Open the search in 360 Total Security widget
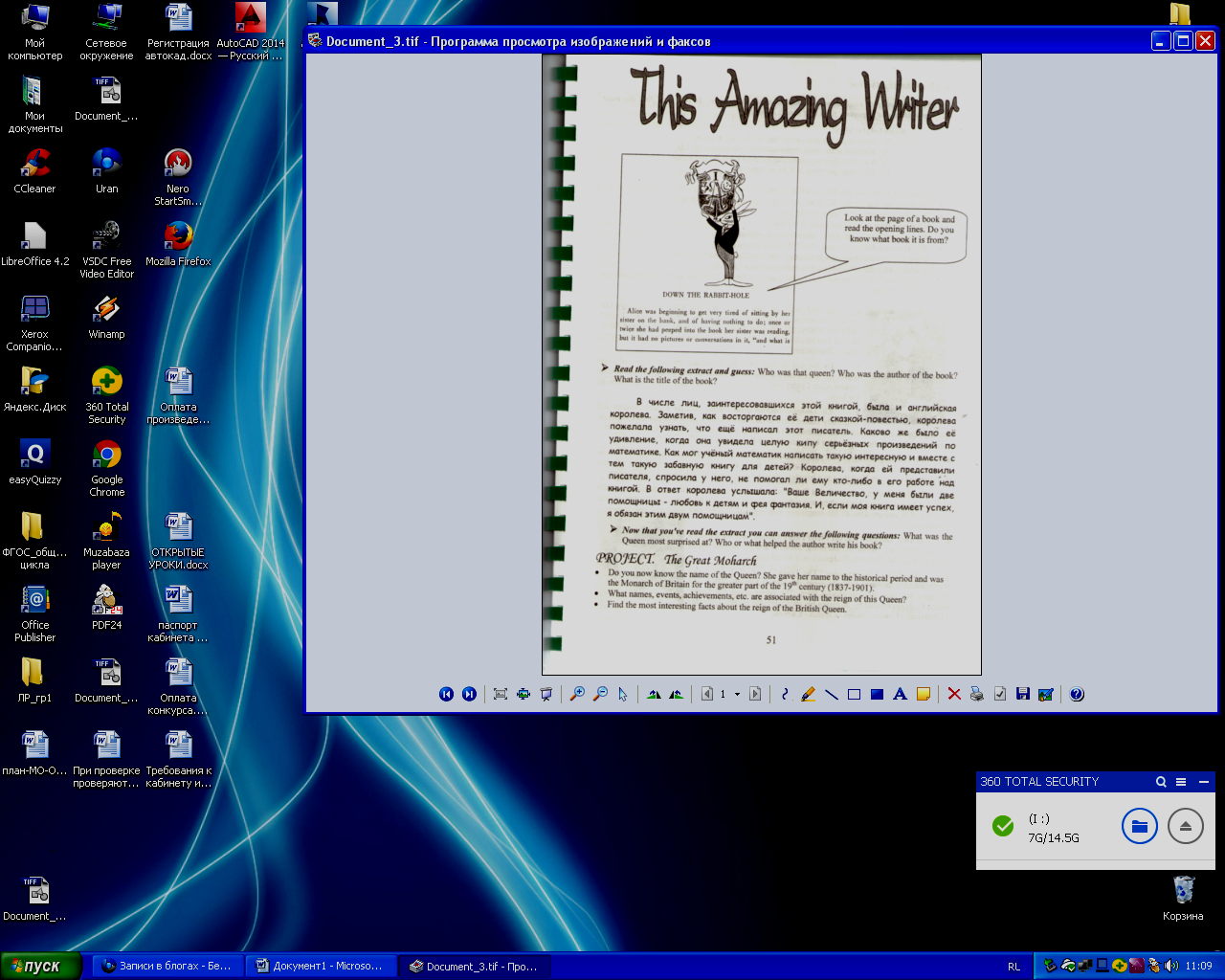Screen dimensions: 1225x980 click(x=1161, y=782)
